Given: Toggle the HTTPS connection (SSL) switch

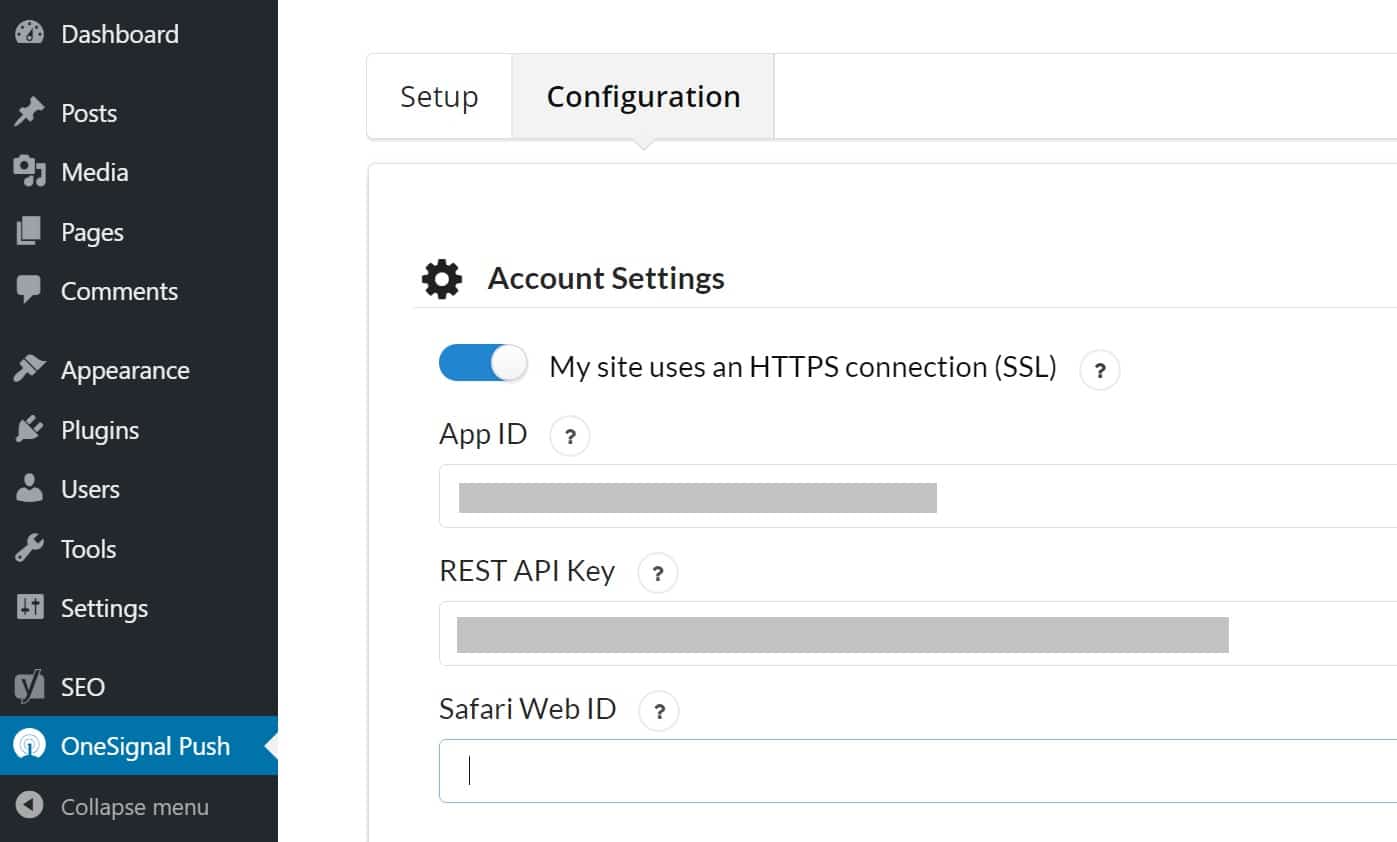Looking at the screenshot, I should click(x=483, y=363).
